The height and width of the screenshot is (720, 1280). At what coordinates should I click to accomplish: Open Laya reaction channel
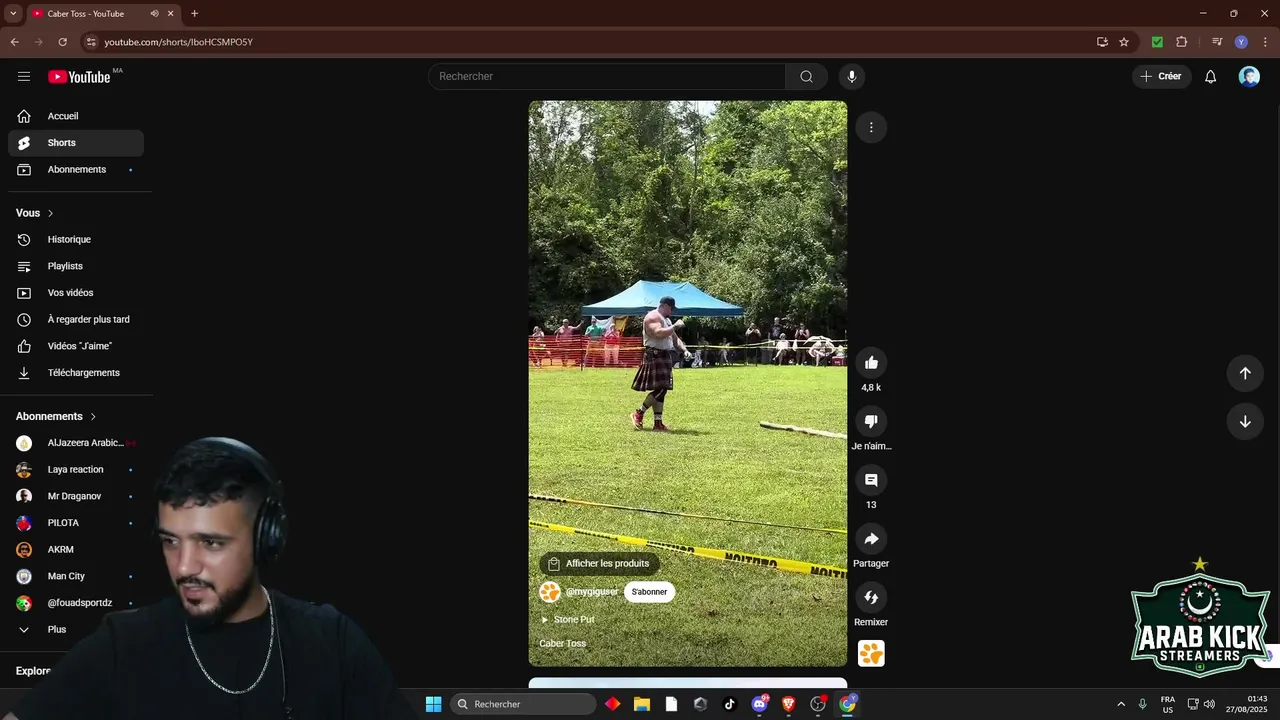pyautogui.click(x=76, y=470)
